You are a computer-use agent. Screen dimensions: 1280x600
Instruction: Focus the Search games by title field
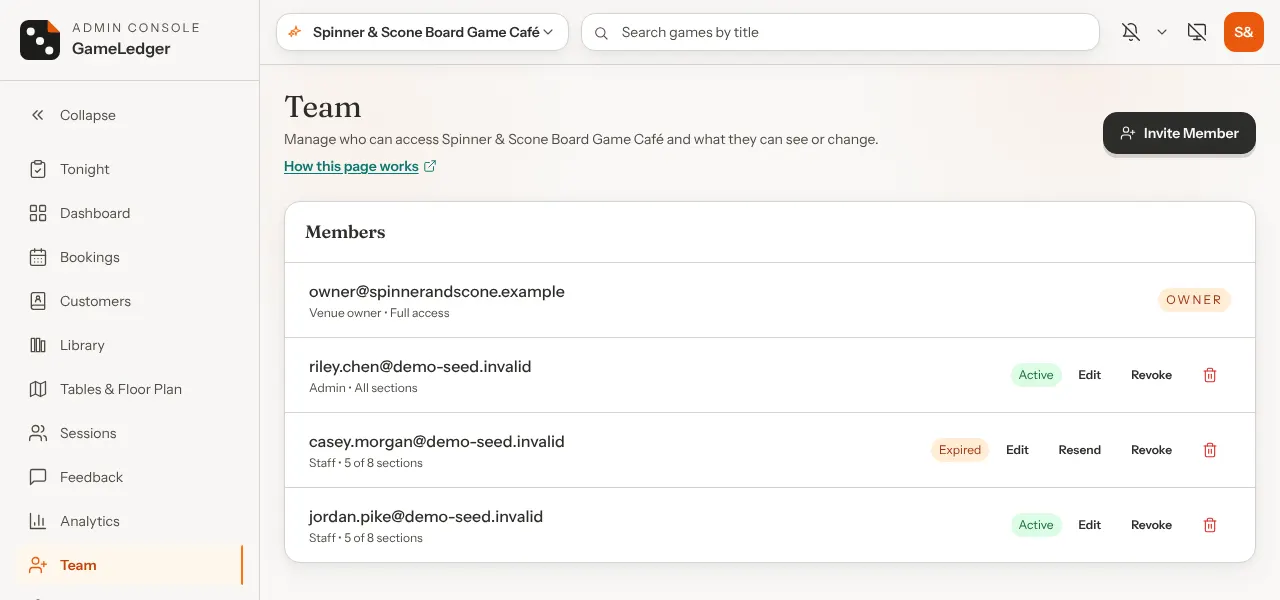(840, 32)
